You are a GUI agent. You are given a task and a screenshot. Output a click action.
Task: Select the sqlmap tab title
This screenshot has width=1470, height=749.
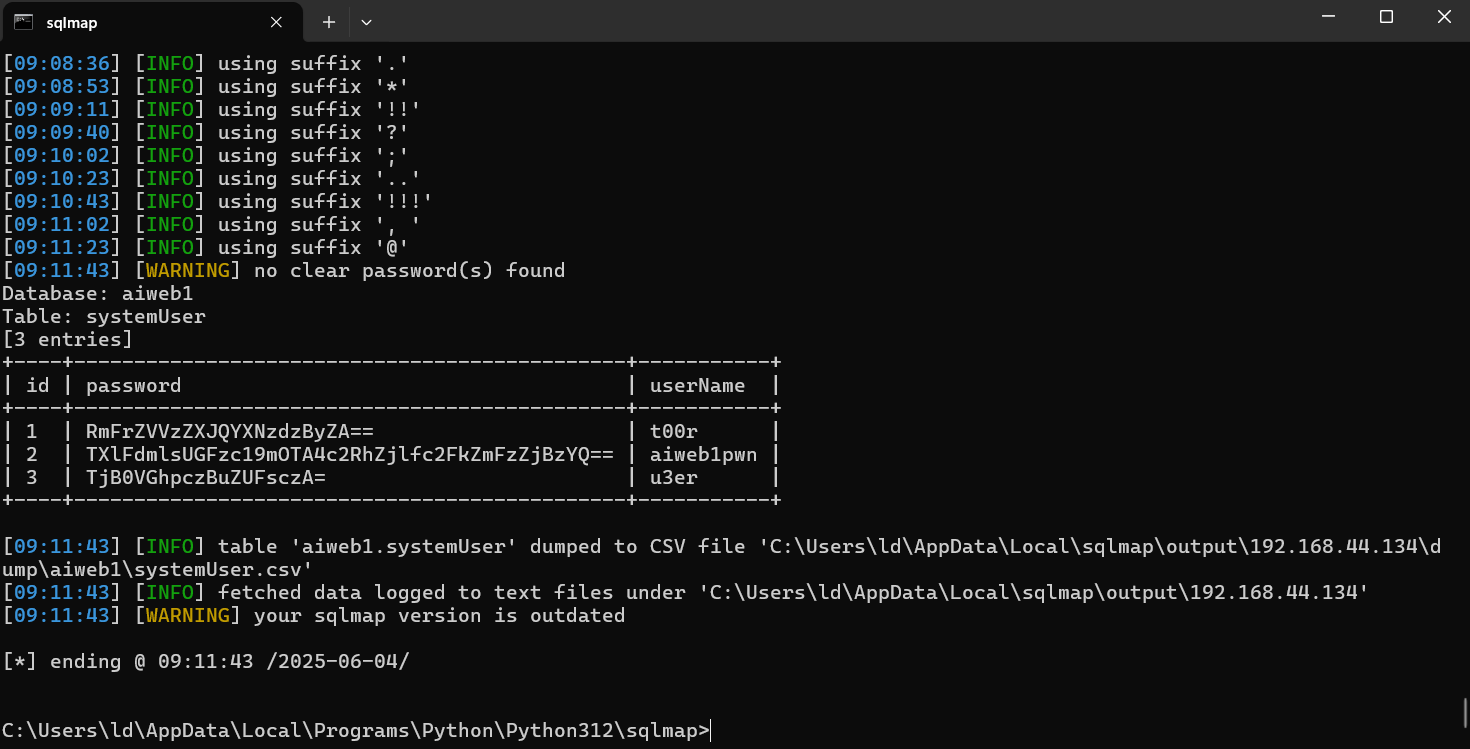(x=72, y=22)
